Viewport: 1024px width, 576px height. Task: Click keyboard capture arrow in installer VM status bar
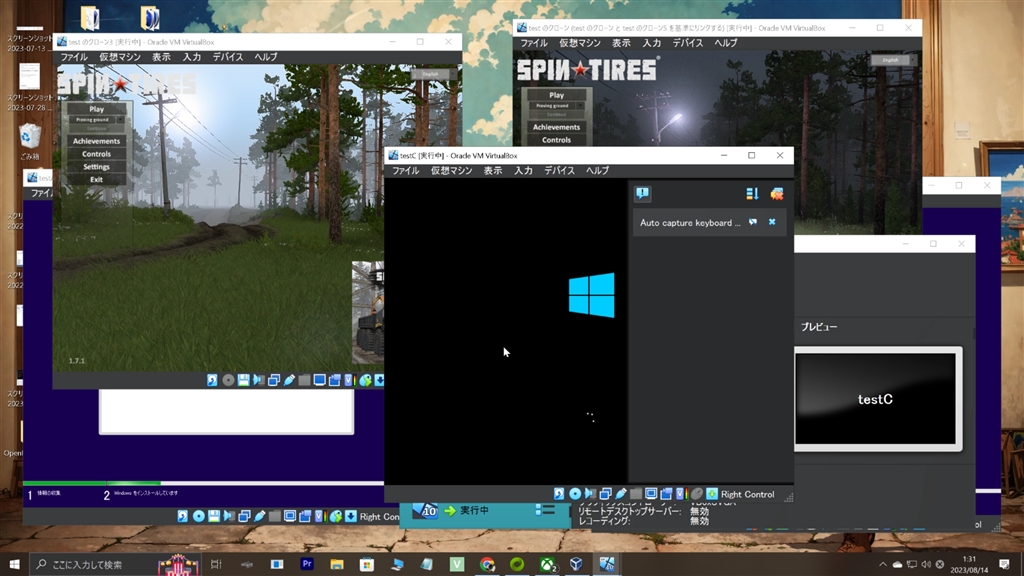point(351,516)
